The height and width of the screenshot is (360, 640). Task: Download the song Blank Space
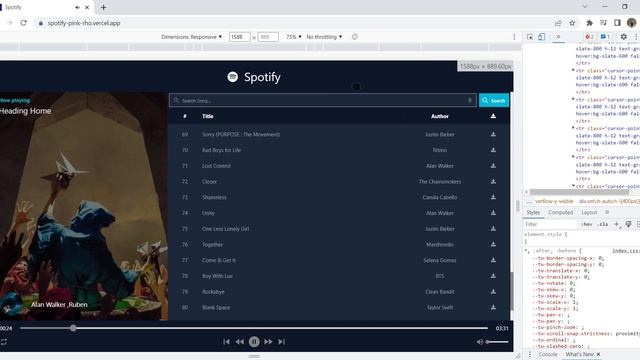point(493,307)
